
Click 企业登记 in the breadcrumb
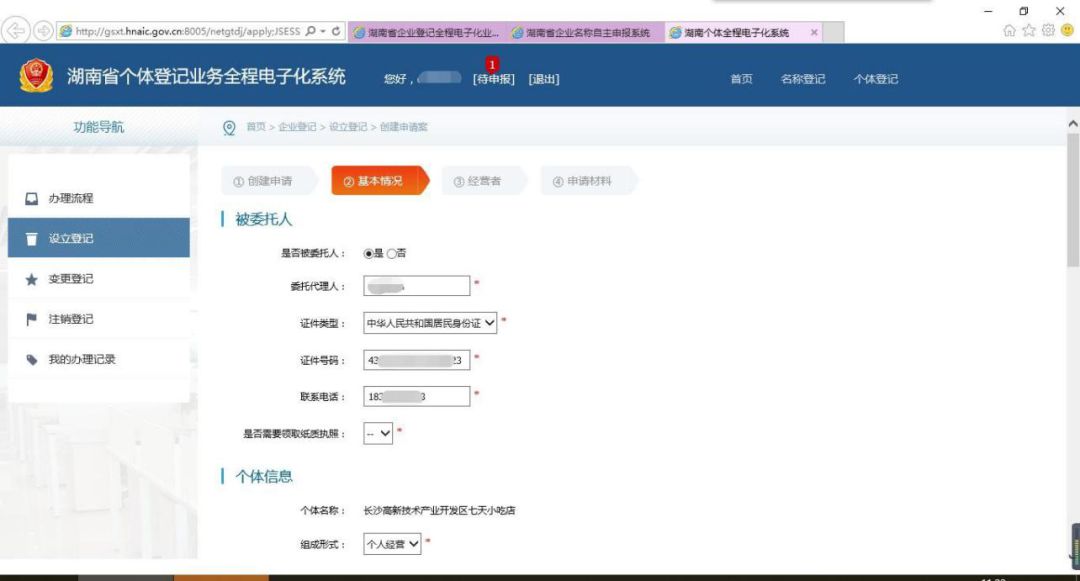[x=297, y=127]
